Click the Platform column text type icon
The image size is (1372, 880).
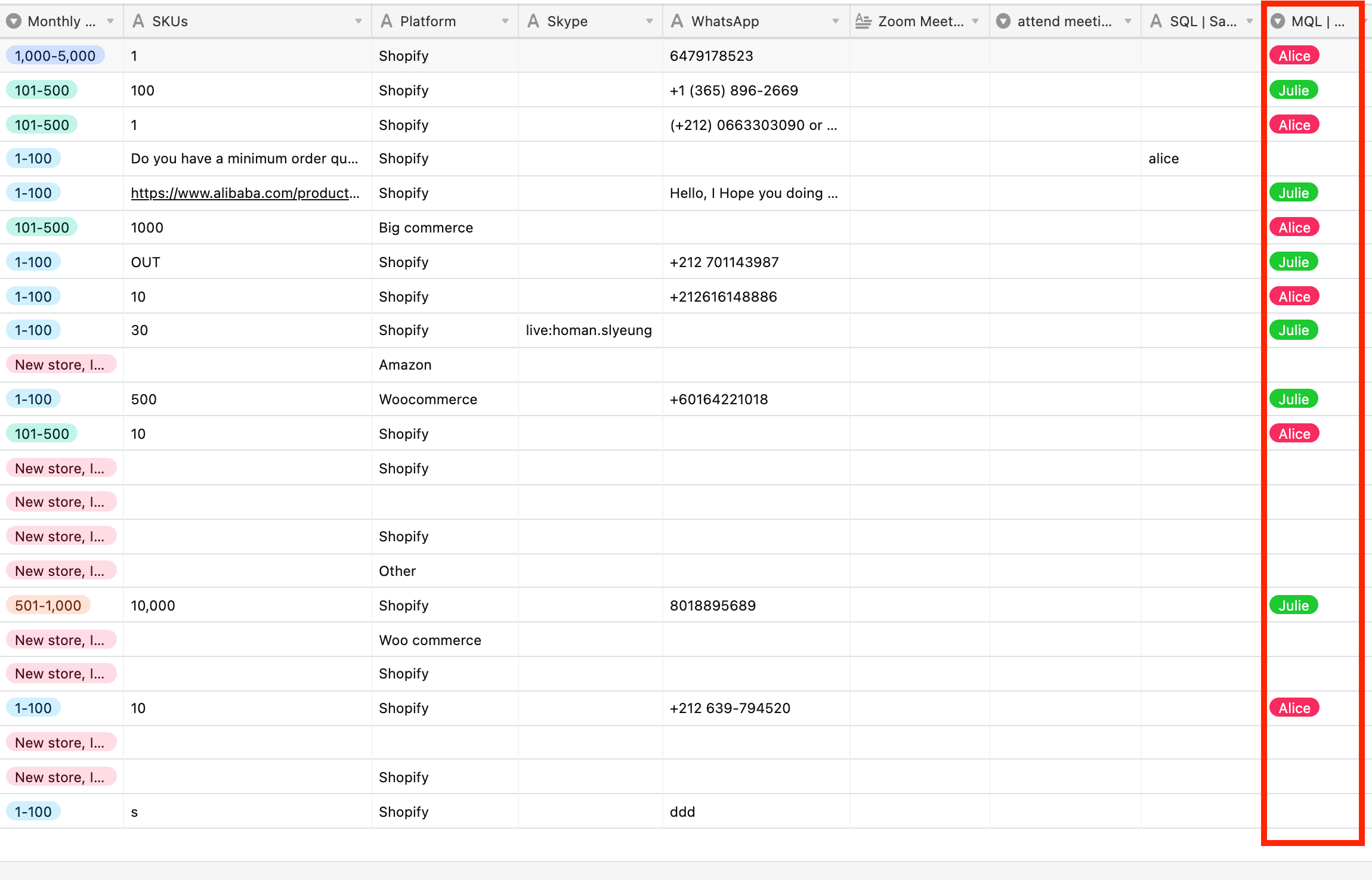(x=387, y=21)
